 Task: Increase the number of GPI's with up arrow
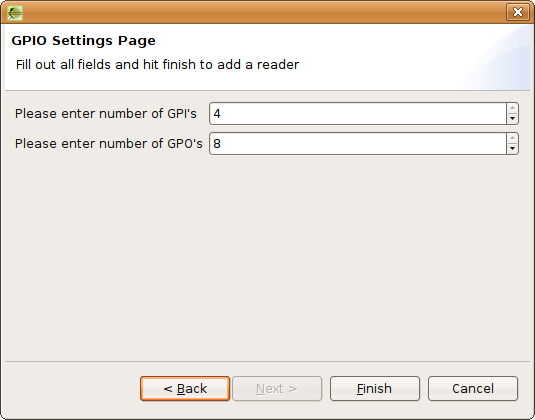[x=512, y=108]
